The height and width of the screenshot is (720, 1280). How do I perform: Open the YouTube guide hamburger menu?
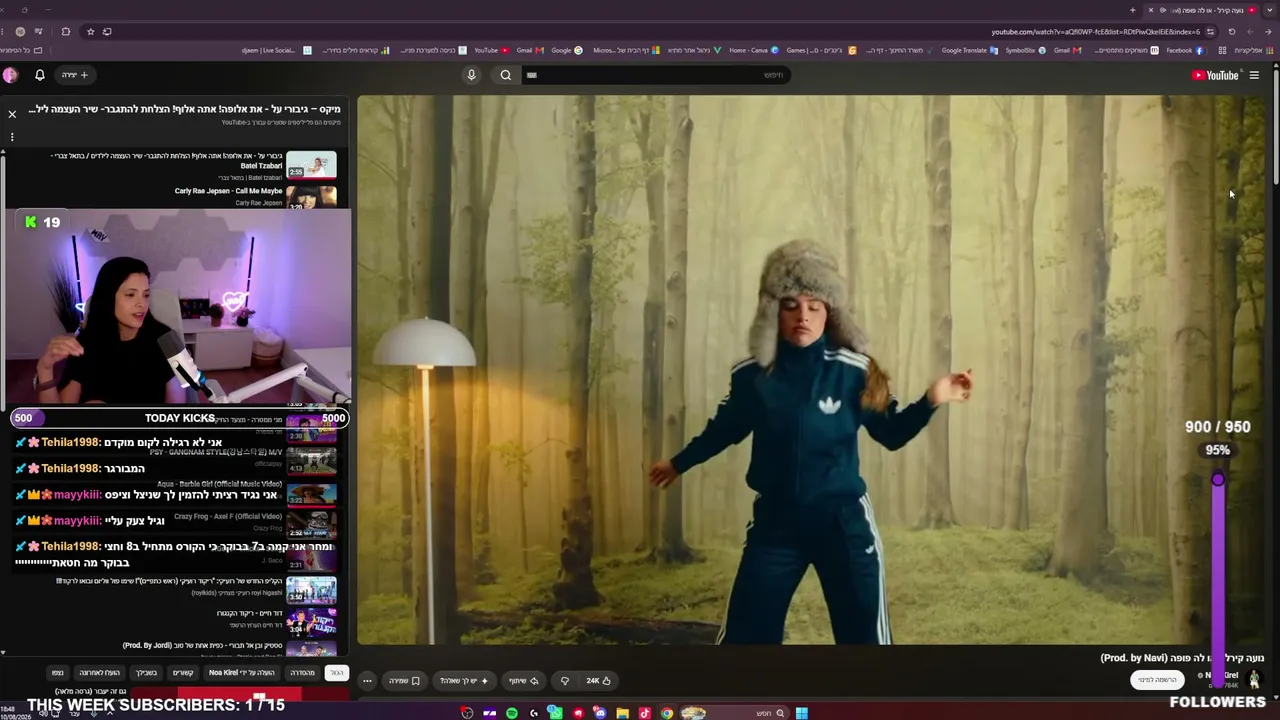click(1254, 75)
